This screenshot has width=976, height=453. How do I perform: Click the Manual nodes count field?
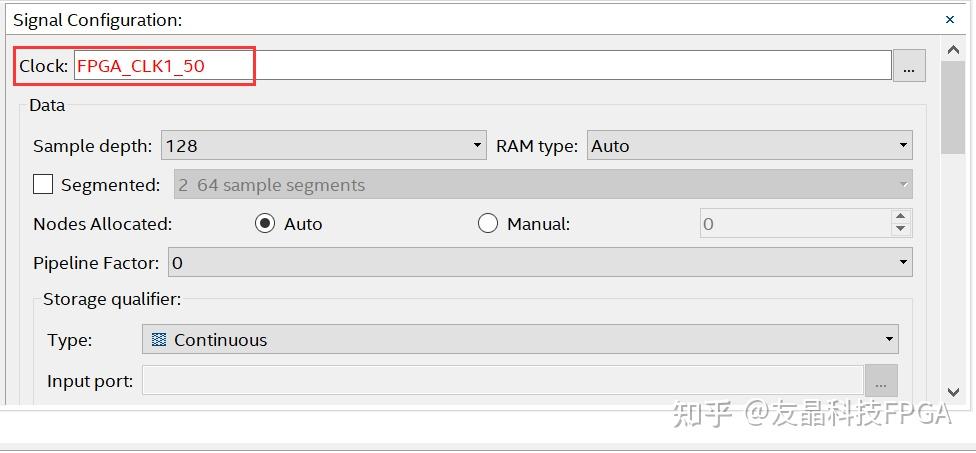(793, 224)
